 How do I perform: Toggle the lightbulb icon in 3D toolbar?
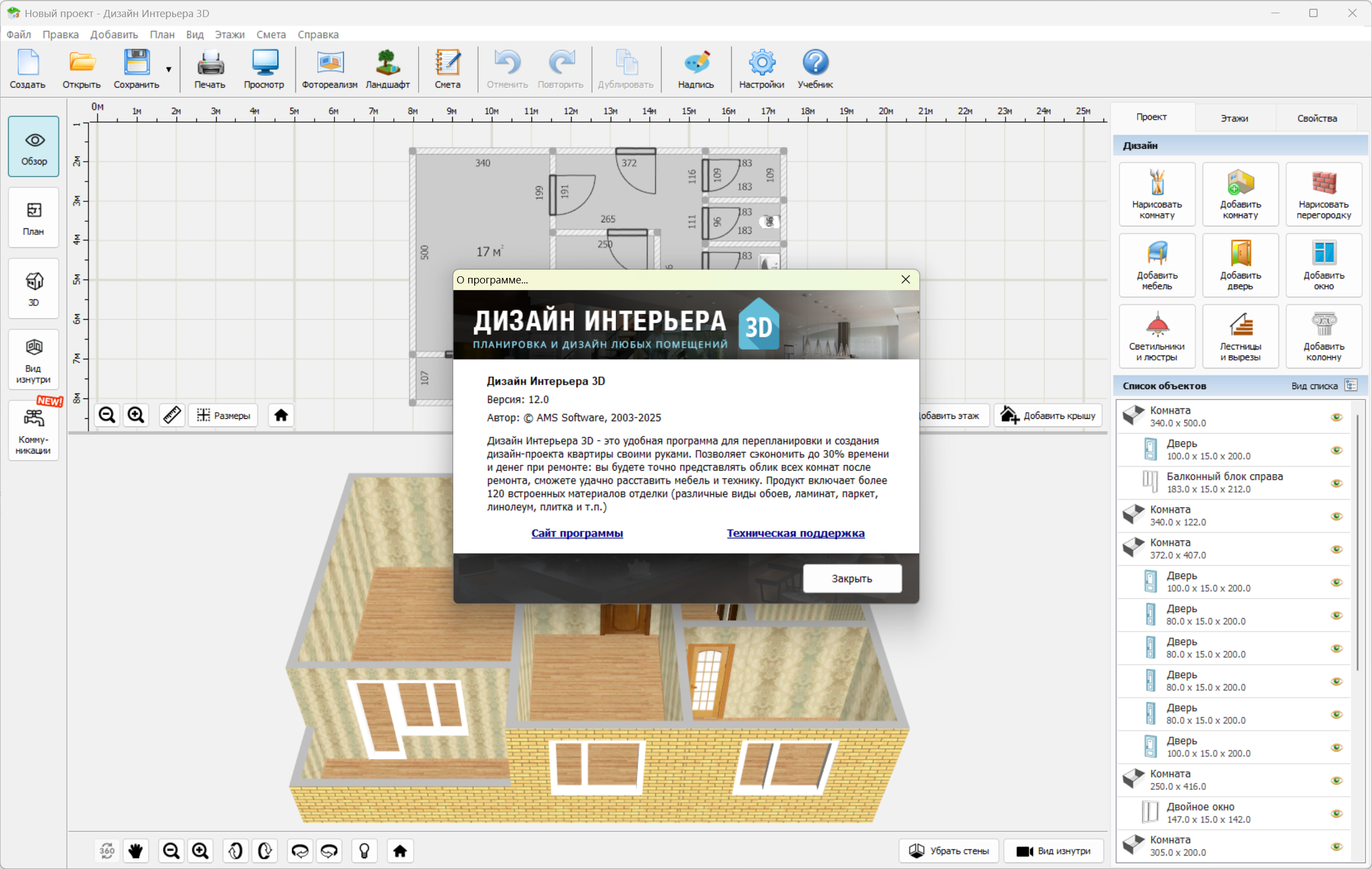click(x=365, y=851)
